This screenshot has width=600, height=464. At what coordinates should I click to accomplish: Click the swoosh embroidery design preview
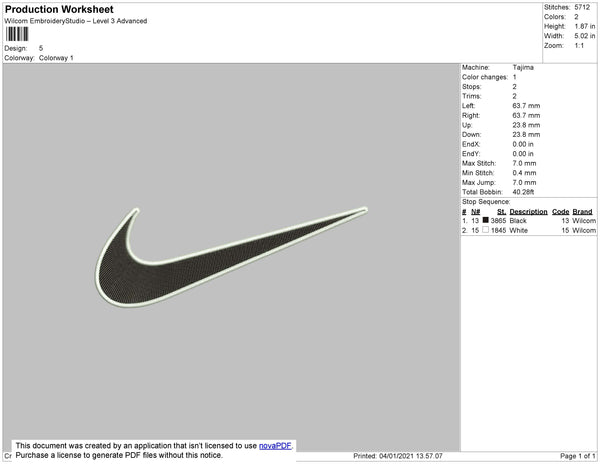[x=231, y=257]
